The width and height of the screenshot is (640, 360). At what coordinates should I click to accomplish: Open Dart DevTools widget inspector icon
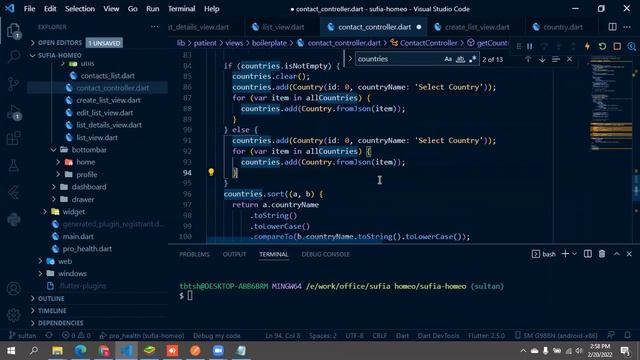coord(632,46)
